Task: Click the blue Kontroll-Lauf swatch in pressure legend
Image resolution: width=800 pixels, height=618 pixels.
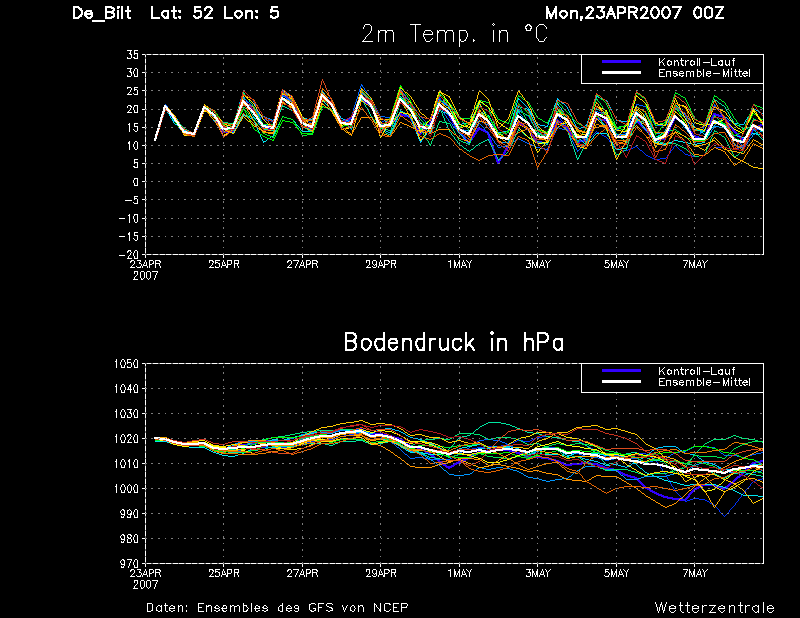Action: coord(621,371)
